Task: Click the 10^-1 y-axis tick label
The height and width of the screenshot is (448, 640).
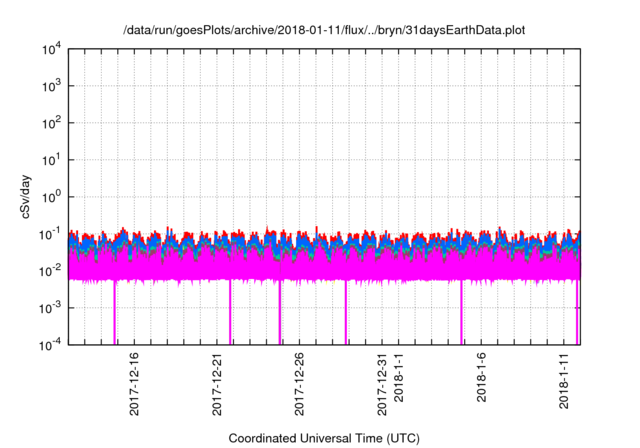Action: click(x=51, y=235)
